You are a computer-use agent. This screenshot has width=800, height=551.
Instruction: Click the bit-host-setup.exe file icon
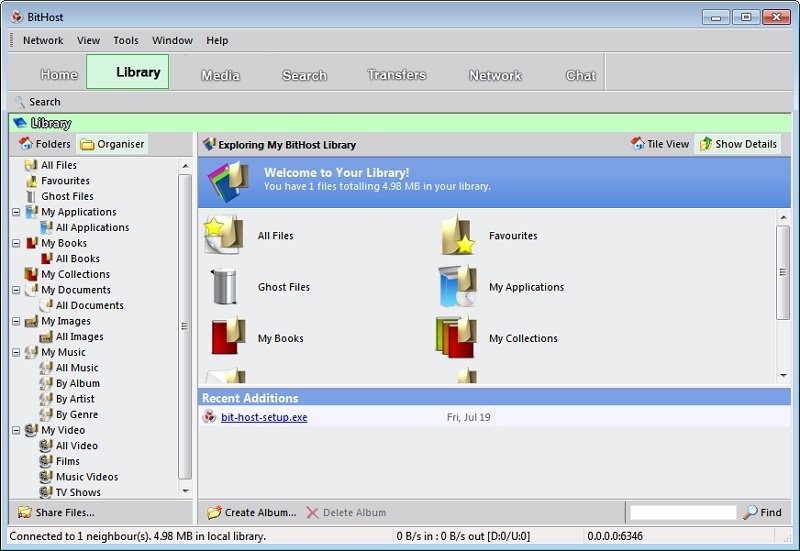point(209,417)
